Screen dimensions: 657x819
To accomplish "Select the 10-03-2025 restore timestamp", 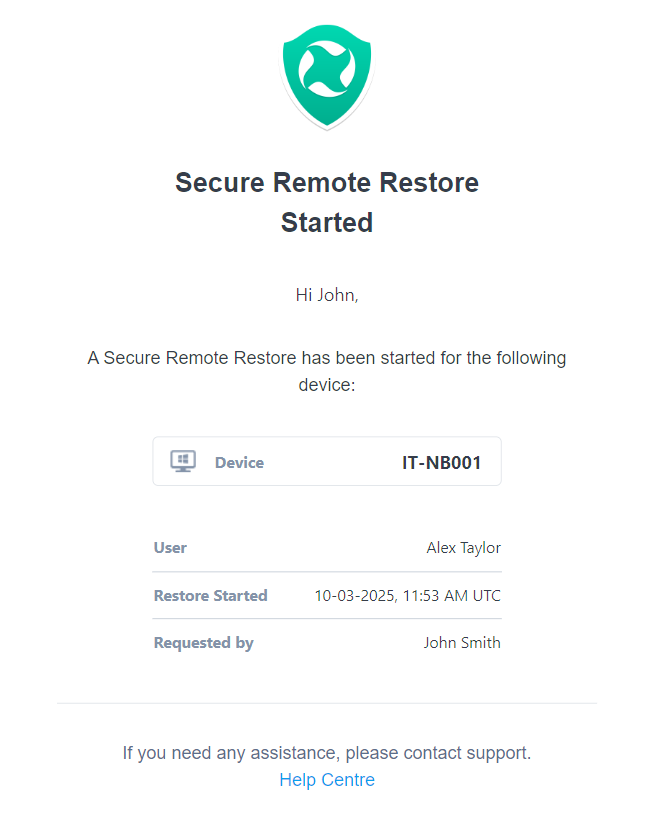I will pyautogui.click(x=407, y=595).
